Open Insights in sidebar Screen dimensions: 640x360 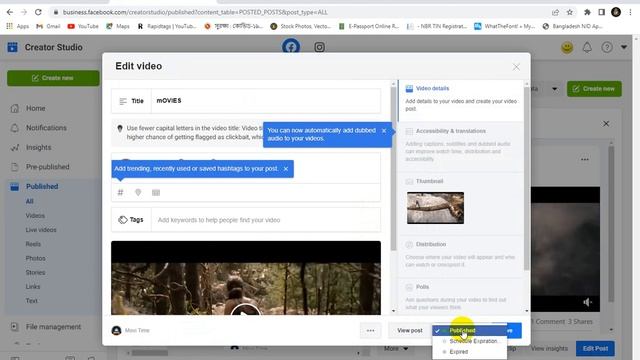pos(38,147)
